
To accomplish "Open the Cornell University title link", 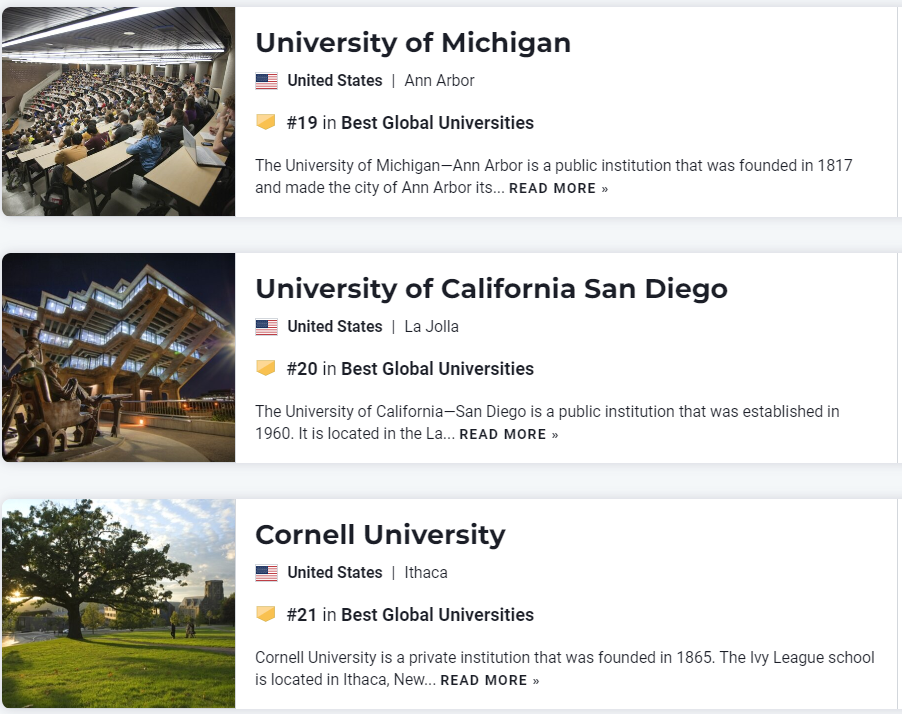I will [380, 535].
